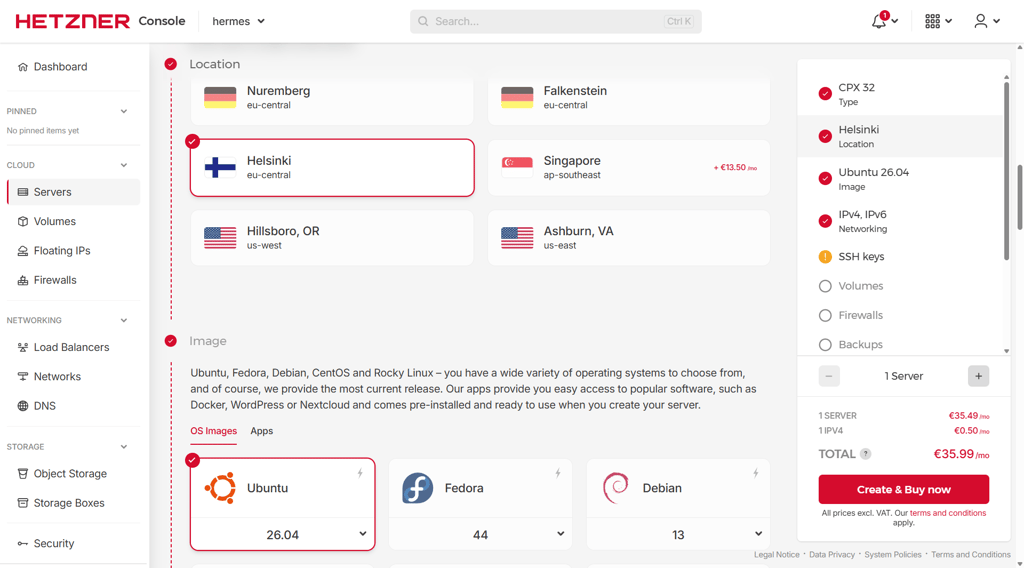Switch to the Apps tab
1024x568 pixels.
click(262, 431)
